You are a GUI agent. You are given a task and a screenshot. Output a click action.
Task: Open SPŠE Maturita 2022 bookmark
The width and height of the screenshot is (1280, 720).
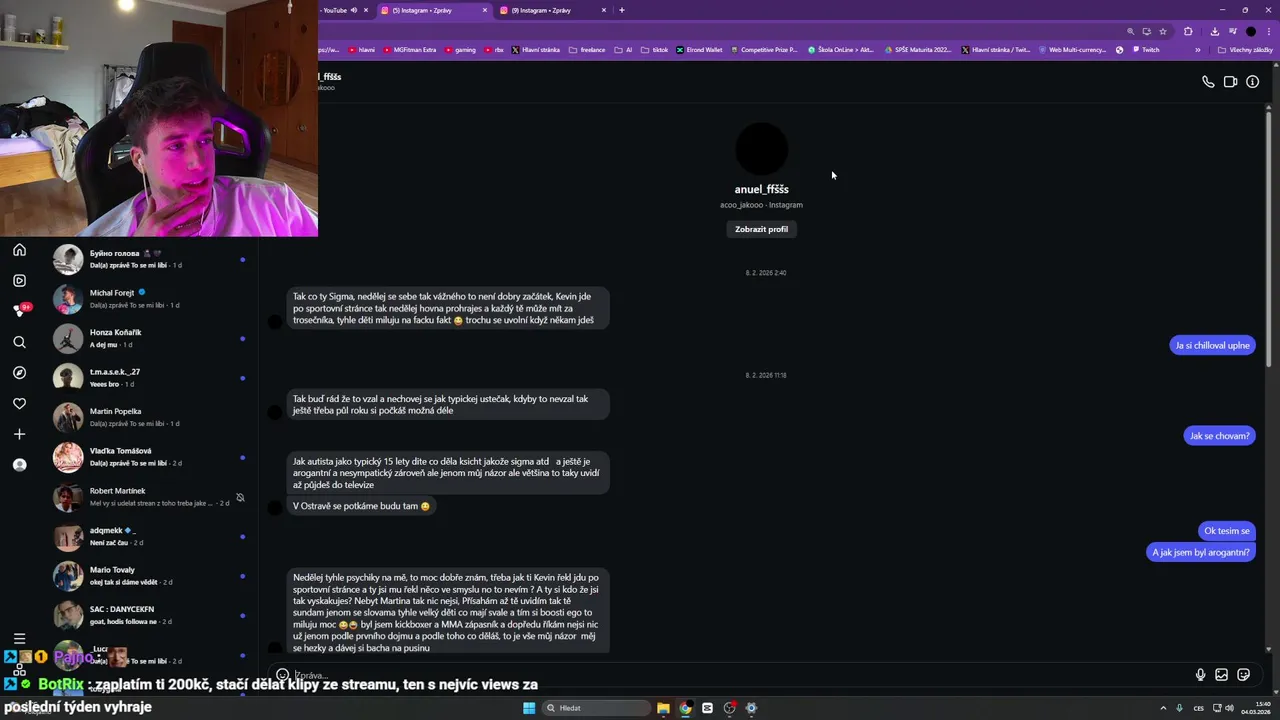pyautogui.click(x=918, y=50)
